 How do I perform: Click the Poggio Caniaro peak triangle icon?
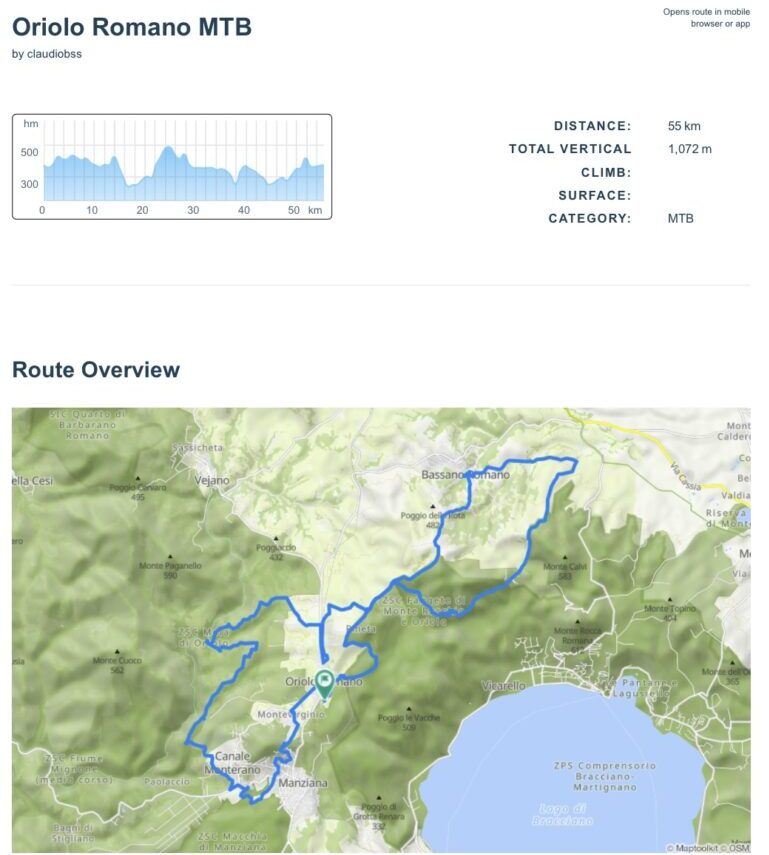click(x=138, y=480)
